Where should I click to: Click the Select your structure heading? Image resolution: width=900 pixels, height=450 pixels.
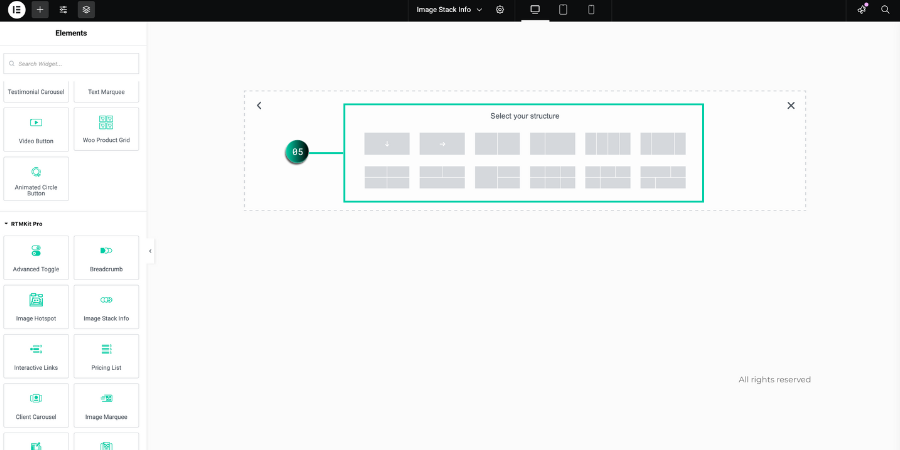(x=525, y=116)
